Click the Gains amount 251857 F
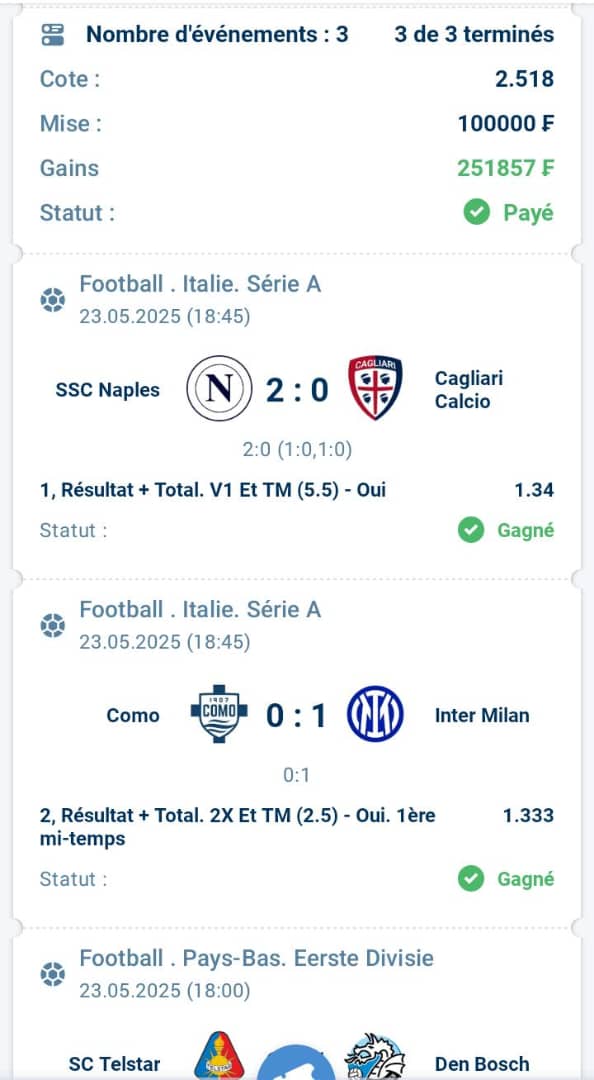 coord(506,168)
